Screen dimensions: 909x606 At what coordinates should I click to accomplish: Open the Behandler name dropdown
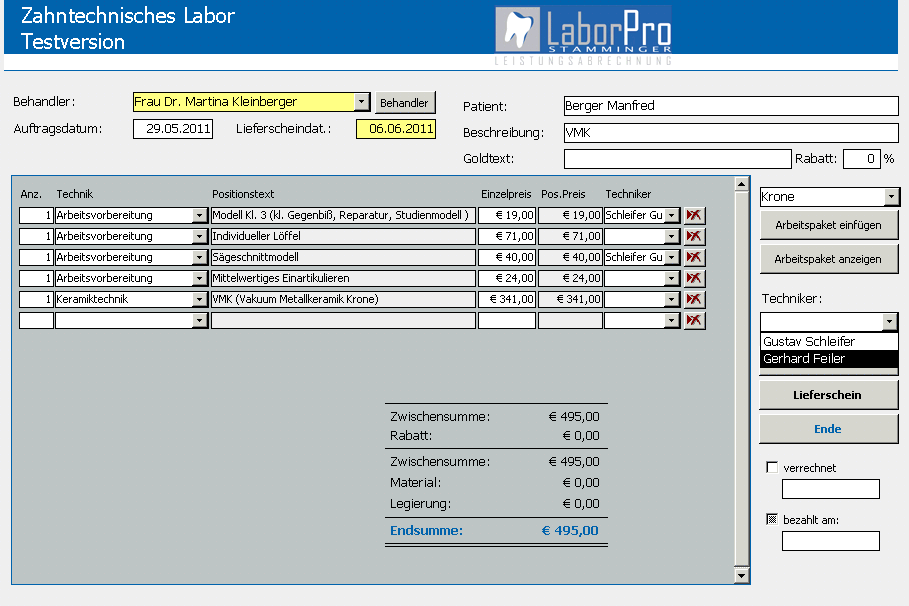361,102
